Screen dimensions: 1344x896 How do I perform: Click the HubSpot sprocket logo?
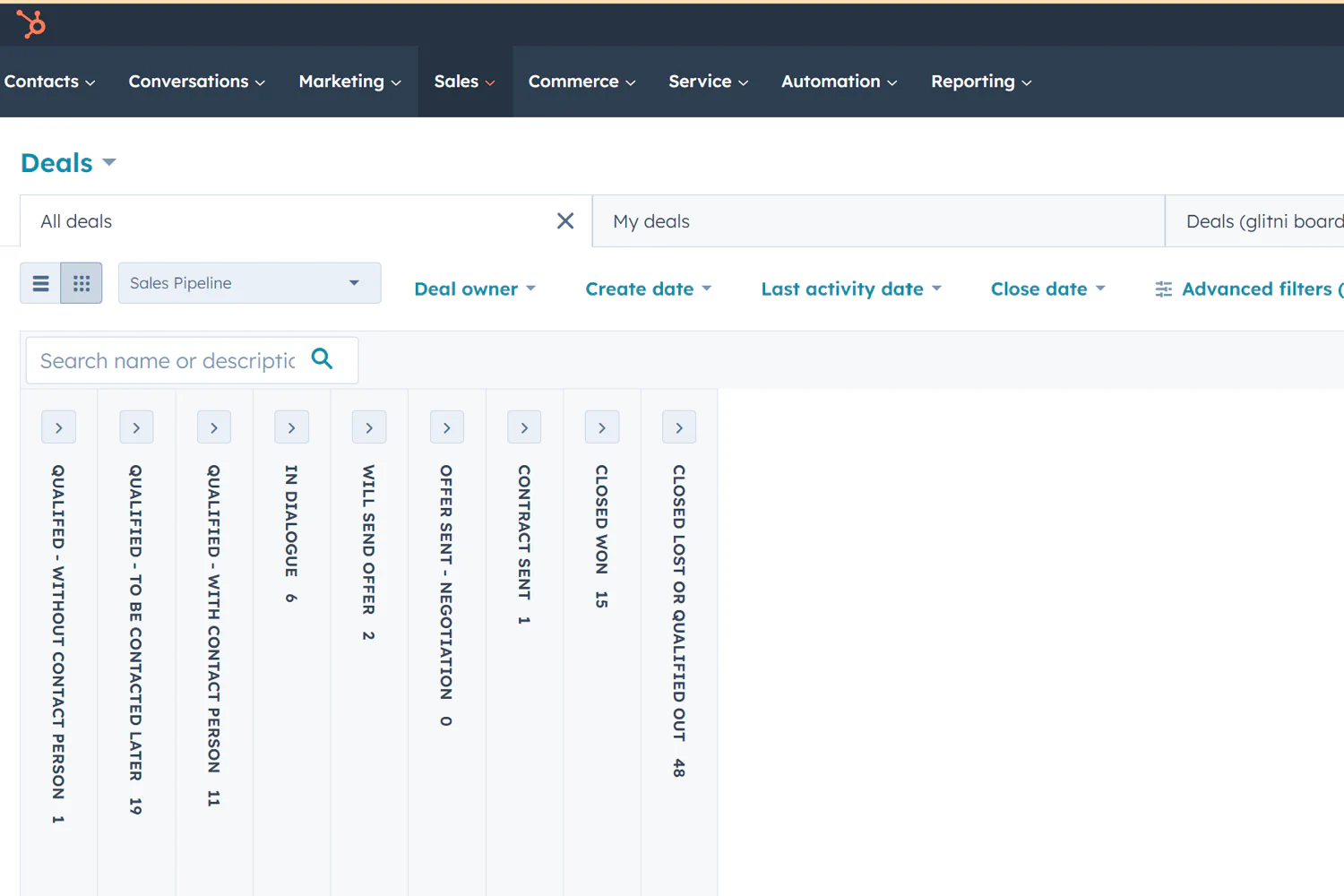(30, 25)
